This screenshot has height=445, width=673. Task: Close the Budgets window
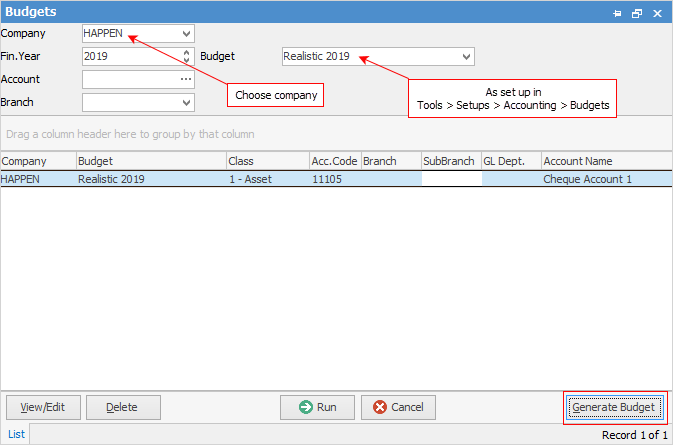[657, 13]
